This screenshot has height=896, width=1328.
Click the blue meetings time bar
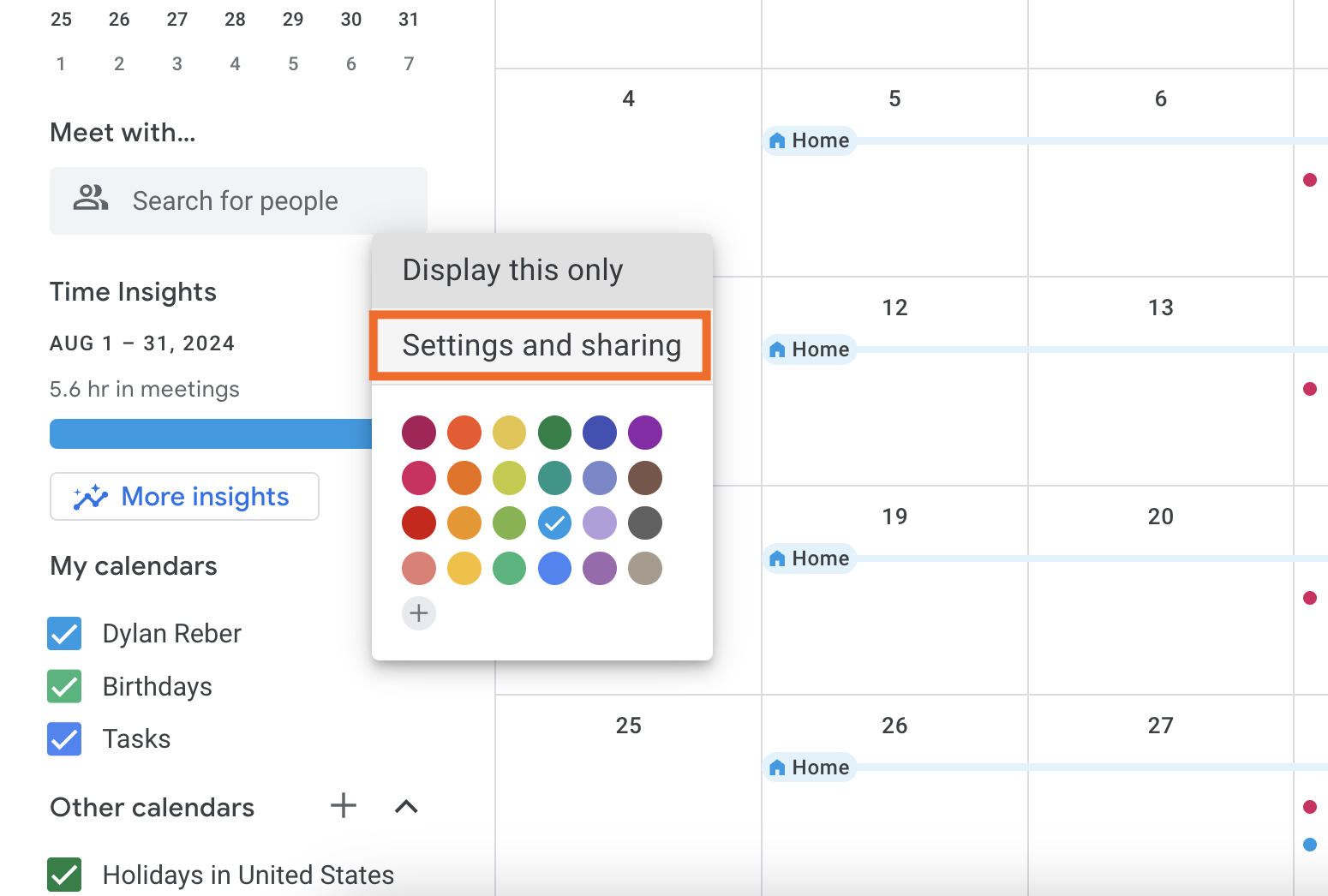pyautogui.click(x=211, y=433)
